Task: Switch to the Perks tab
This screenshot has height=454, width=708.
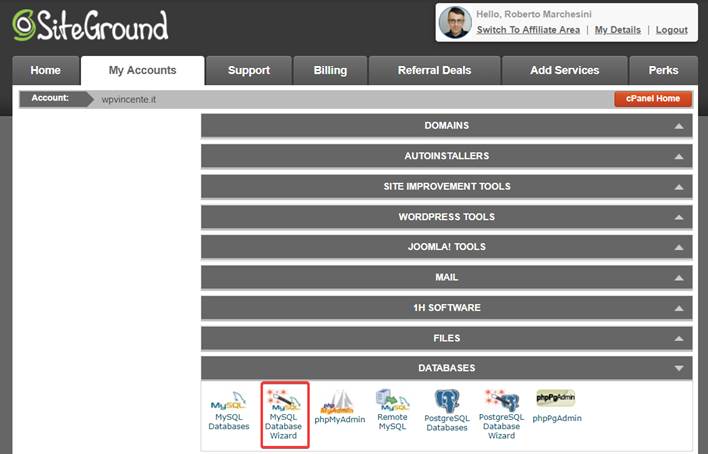Action: (663, 70)
